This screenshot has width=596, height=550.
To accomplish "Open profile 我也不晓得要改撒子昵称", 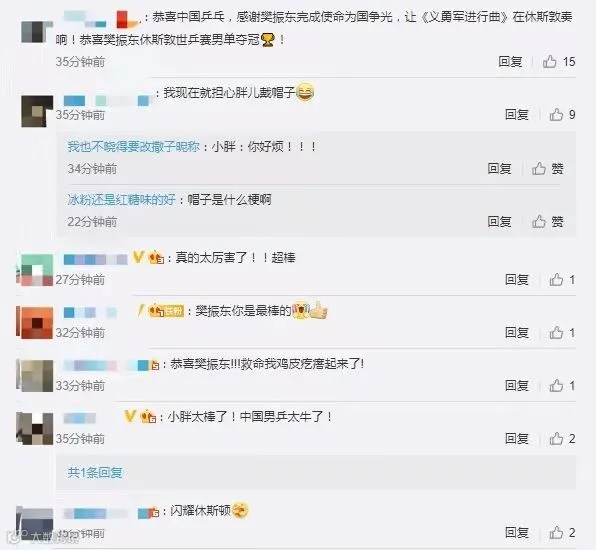I will (x=133, y=146).
